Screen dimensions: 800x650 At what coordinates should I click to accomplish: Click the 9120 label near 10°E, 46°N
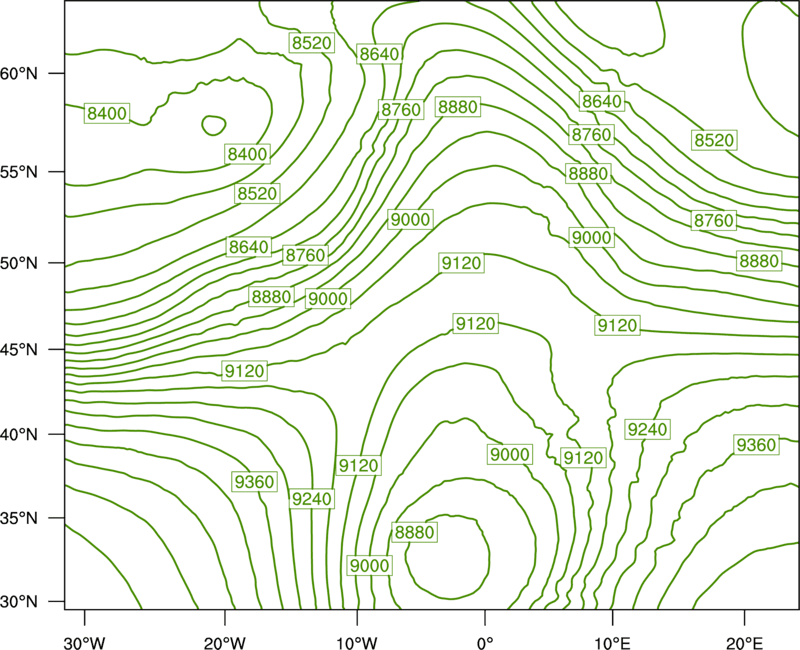(618, 325)
